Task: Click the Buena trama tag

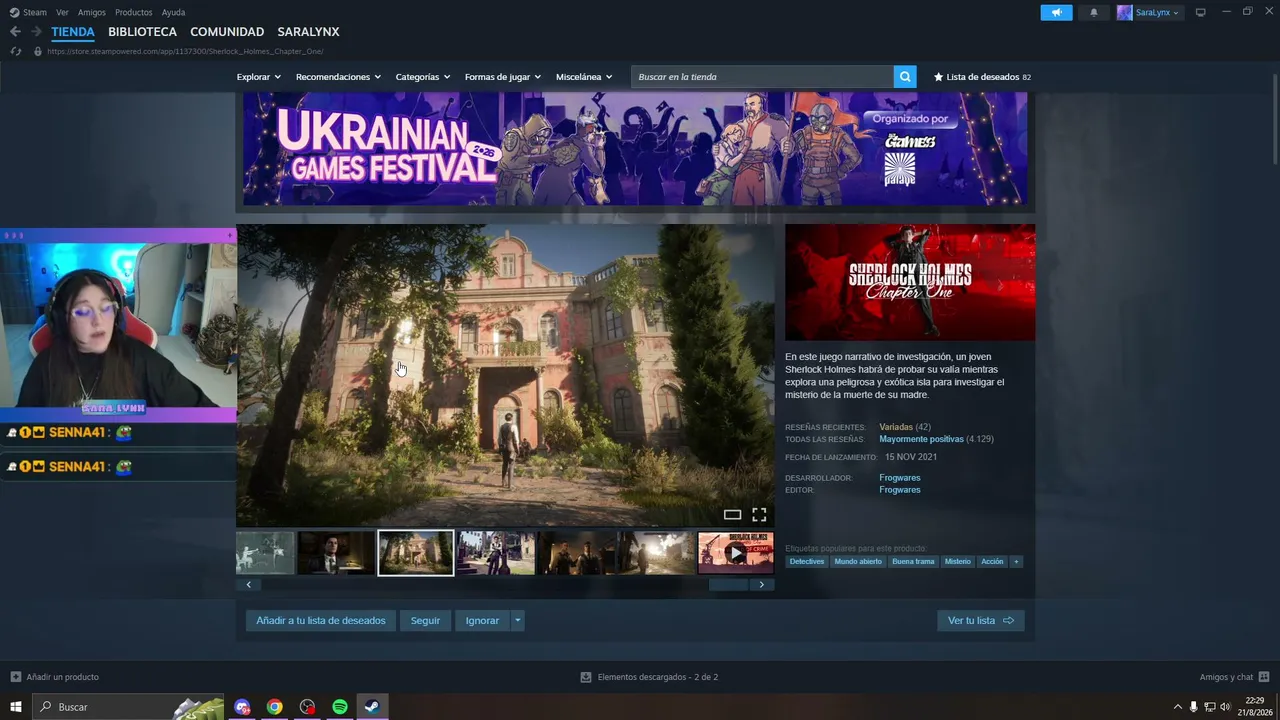Action: click(913, 562)
